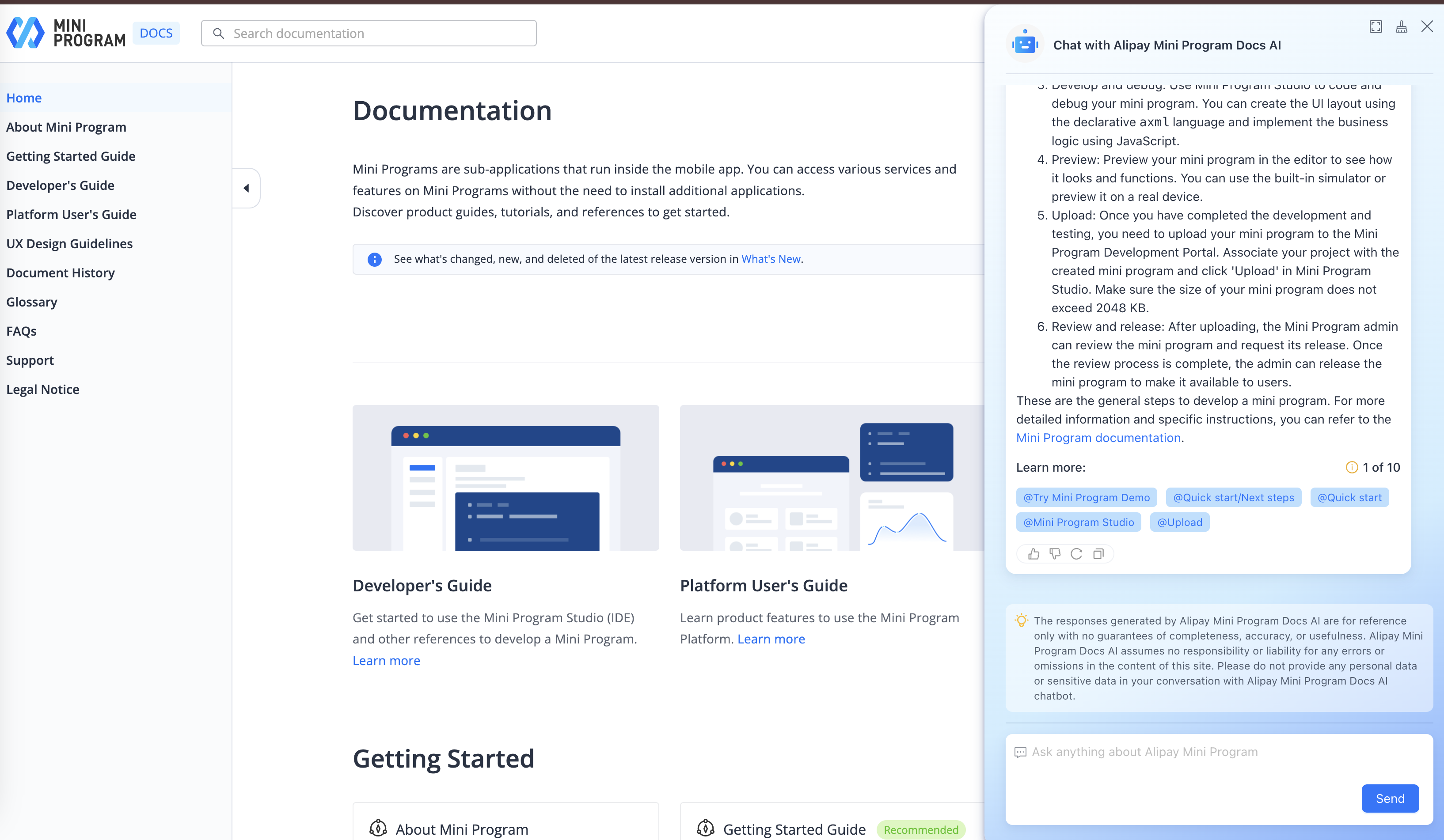Close the Docs AI chat panel

coord(1427,27)
